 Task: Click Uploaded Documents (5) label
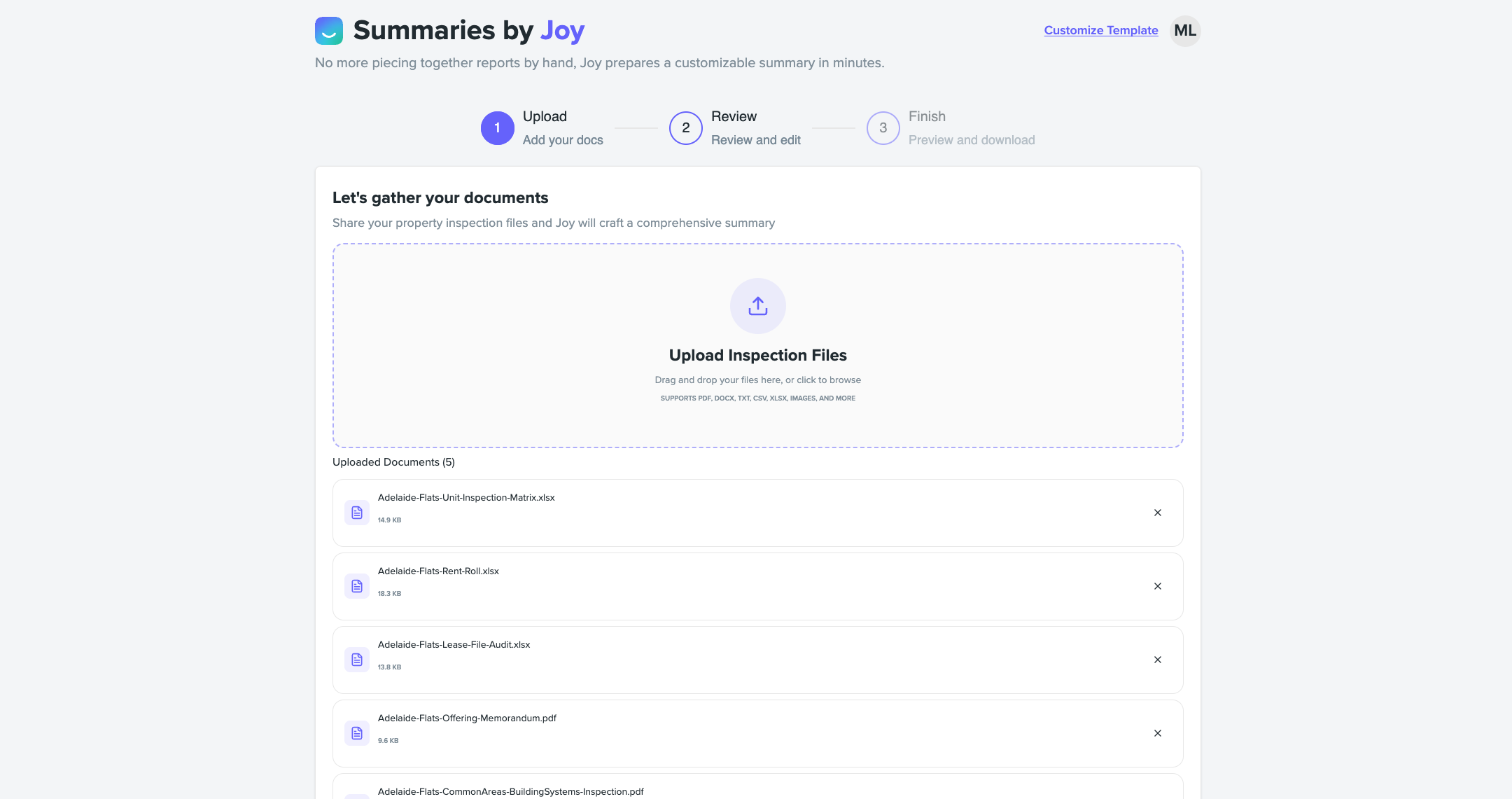pos(393,462)
